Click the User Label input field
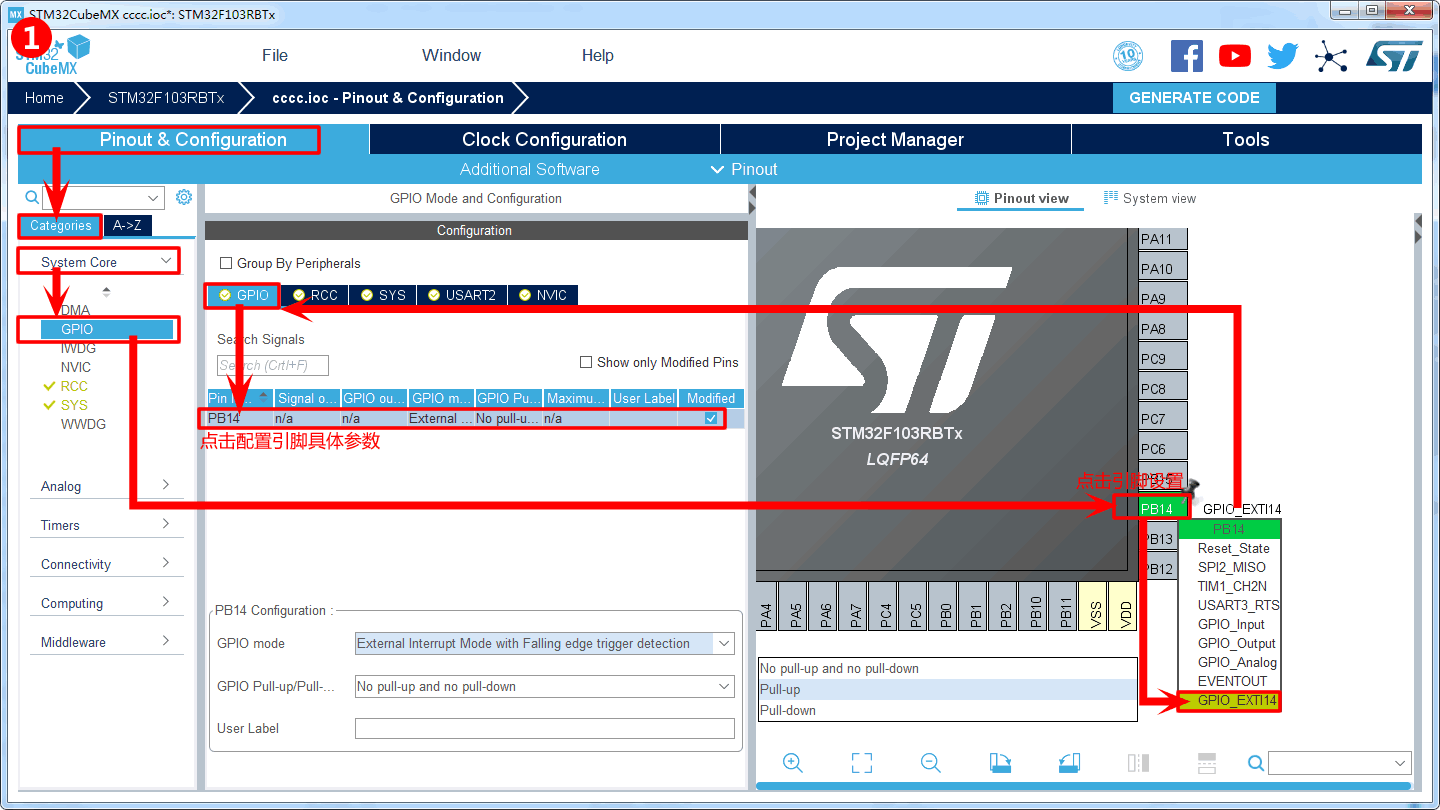 click(544, 729)
